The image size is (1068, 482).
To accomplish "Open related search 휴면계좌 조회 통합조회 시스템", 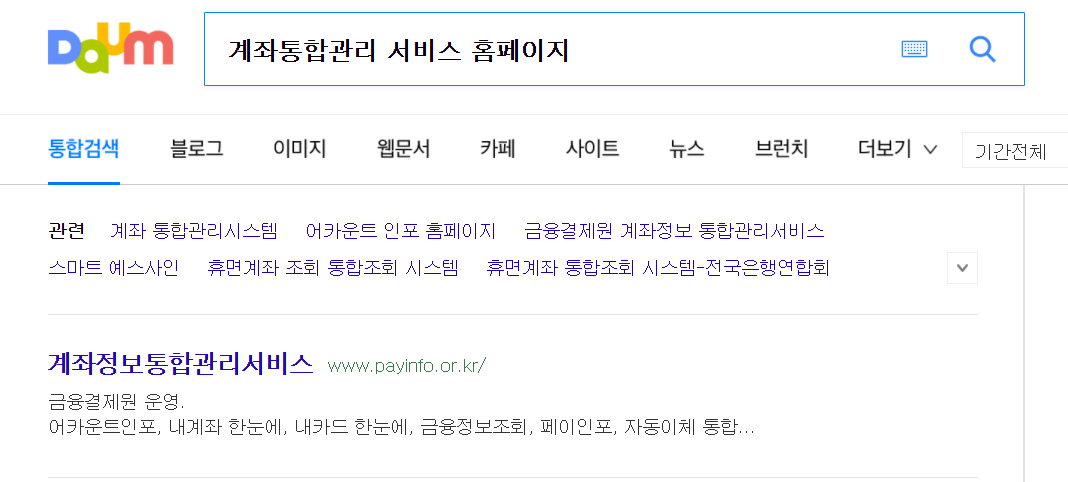I will pos(332,268).
